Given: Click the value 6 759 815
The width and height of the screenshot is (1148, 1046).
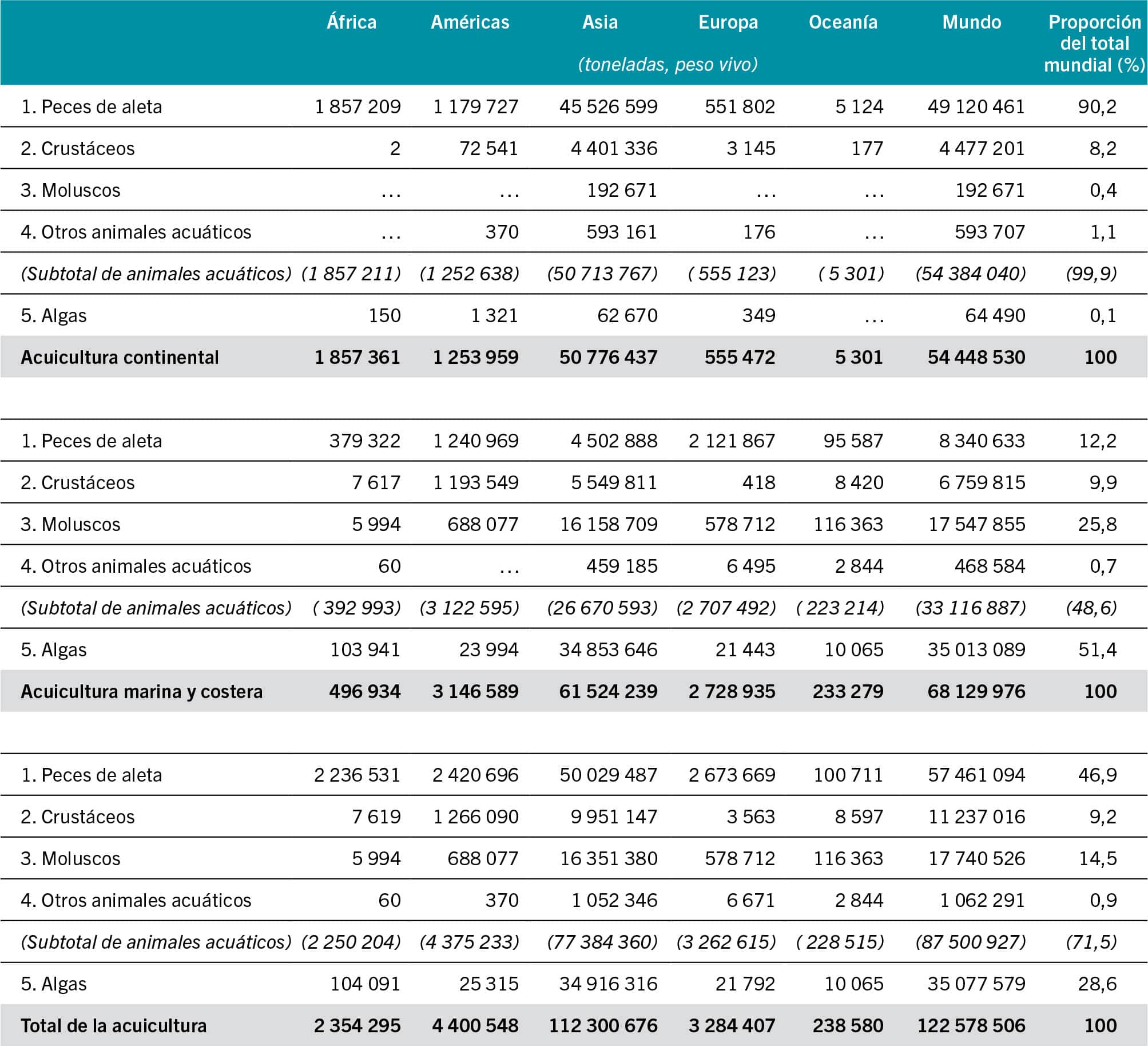Looking at the screenshot, I should point(982,482).
